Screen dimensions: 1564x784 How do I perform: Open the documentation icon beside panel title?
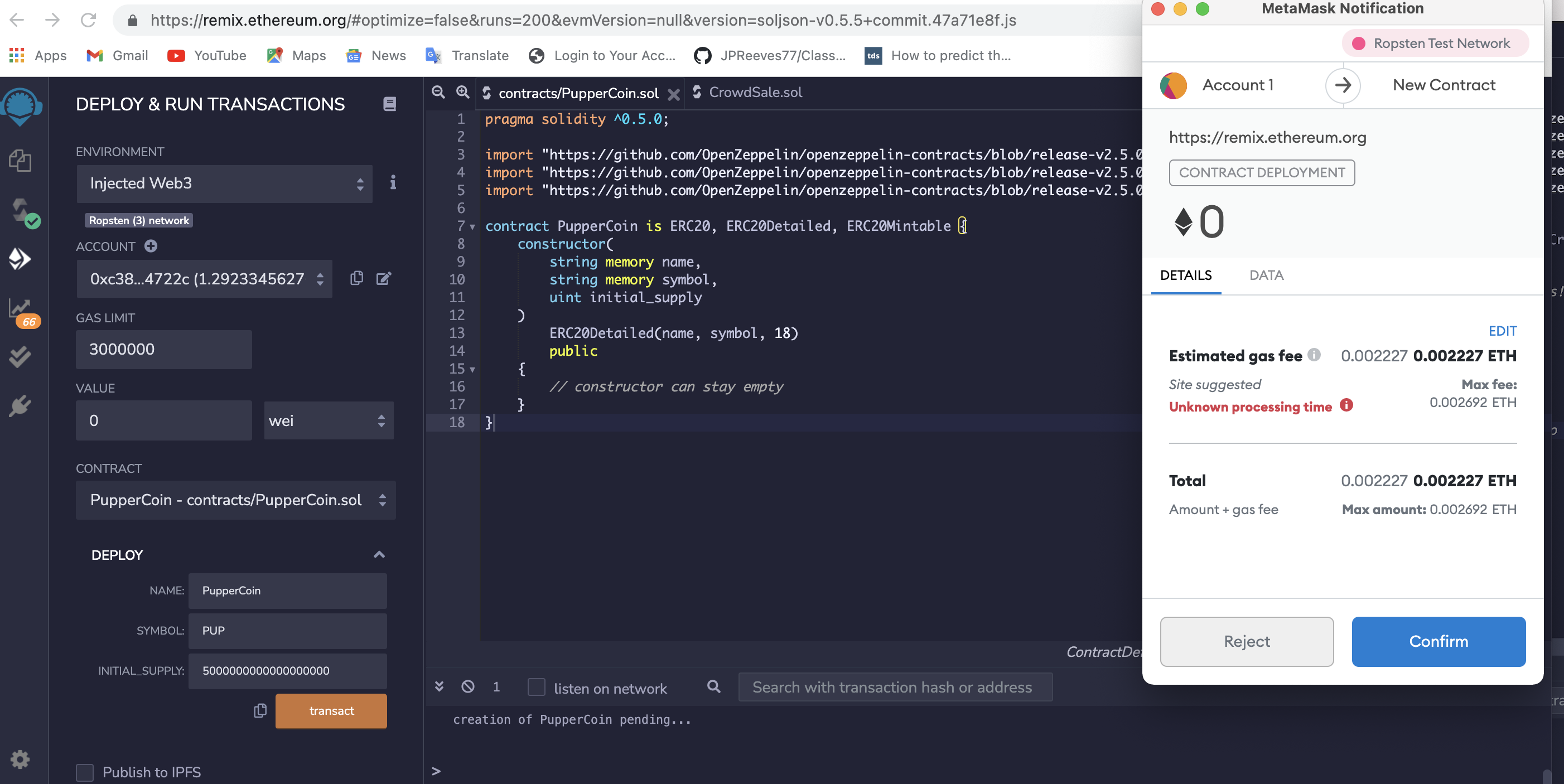point(390,104)
